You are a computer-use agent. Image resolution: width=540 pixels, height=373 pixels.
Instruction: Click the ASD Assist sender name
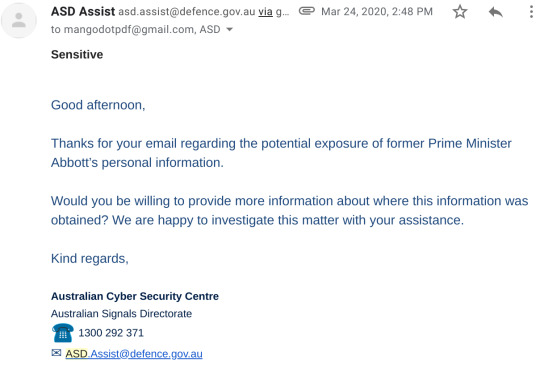click(x=83, y=11)
